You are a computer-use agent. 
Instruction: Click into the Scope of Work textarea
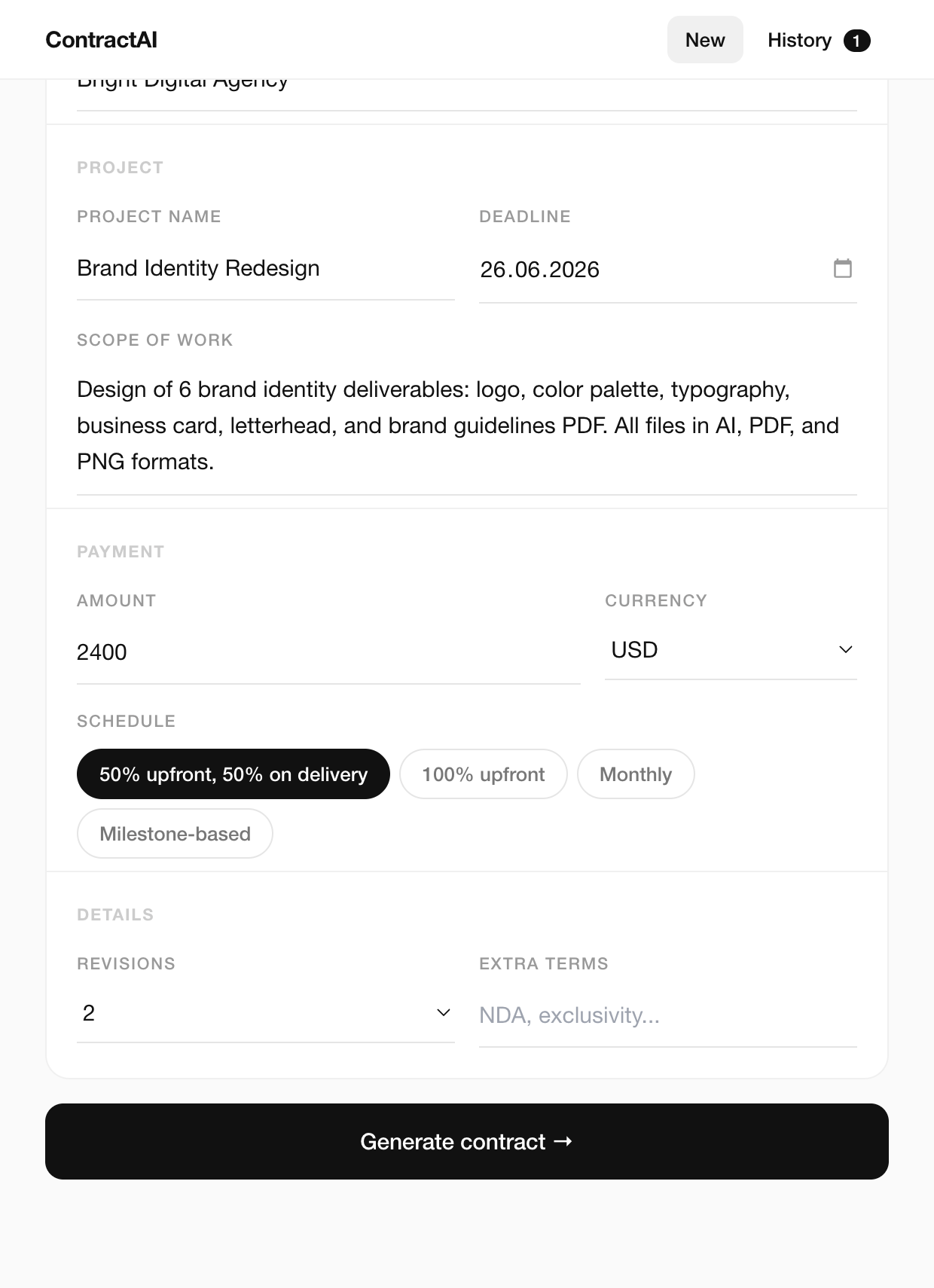tap(467, 426)
